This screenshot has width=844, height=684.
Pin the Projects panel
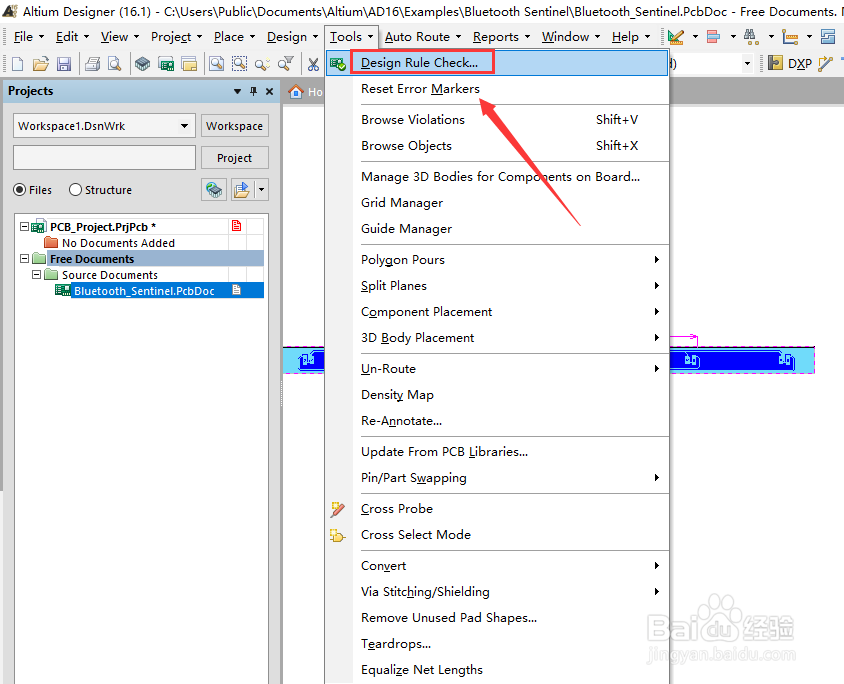(x=254, y=91)
